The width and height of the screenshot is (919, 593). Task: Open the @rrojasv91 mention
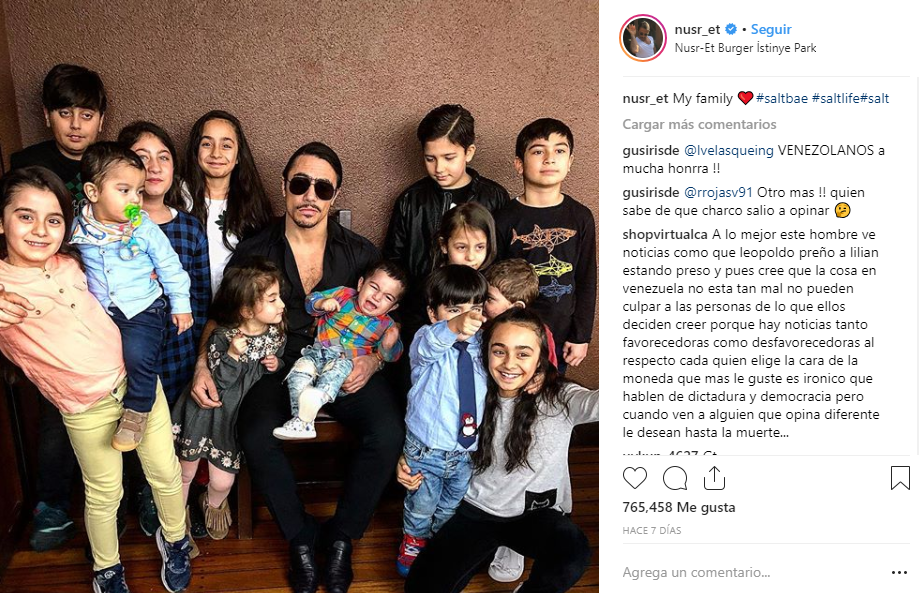(718, 192)
